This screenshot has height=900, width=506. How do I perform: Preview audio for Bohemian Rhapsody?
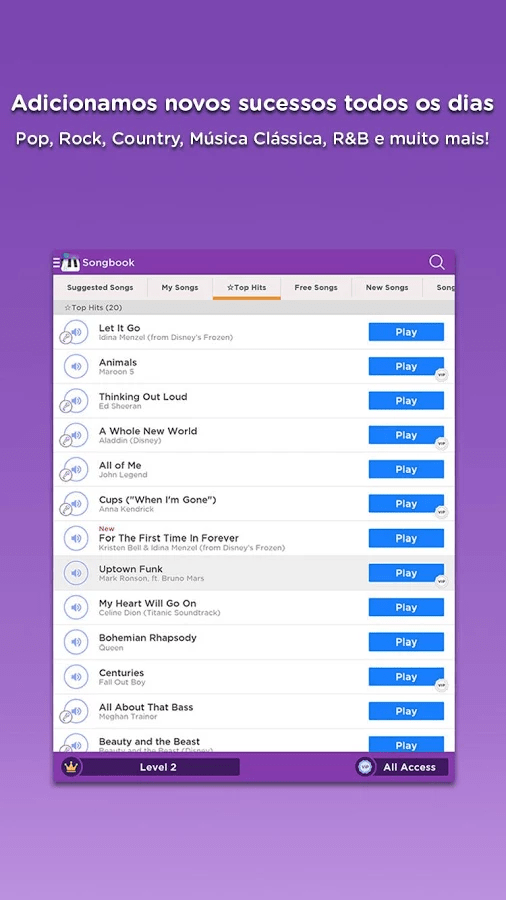pyautogui.click(x=76, y=642)
